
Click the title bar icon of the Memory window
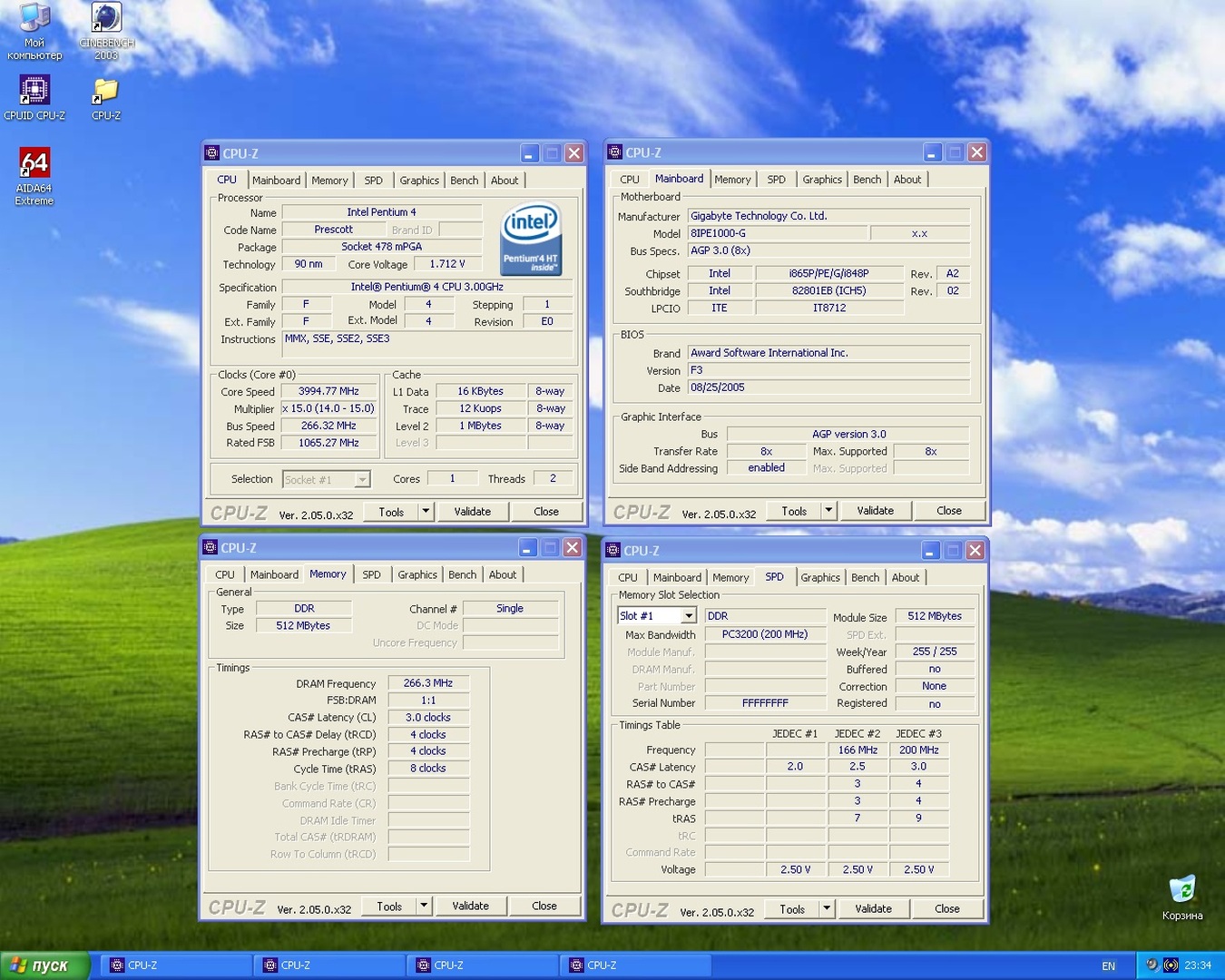[211, 547]
